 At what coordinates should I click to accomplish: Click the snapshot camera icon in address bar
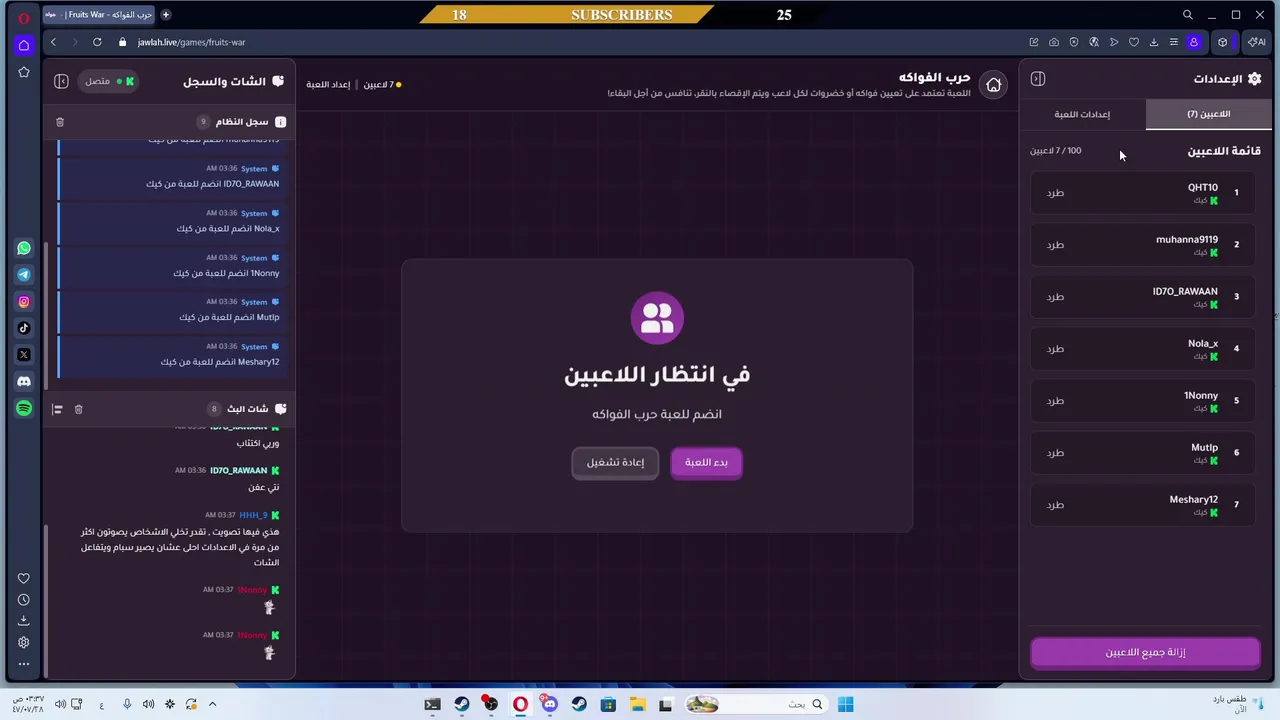pos(1054,42)
